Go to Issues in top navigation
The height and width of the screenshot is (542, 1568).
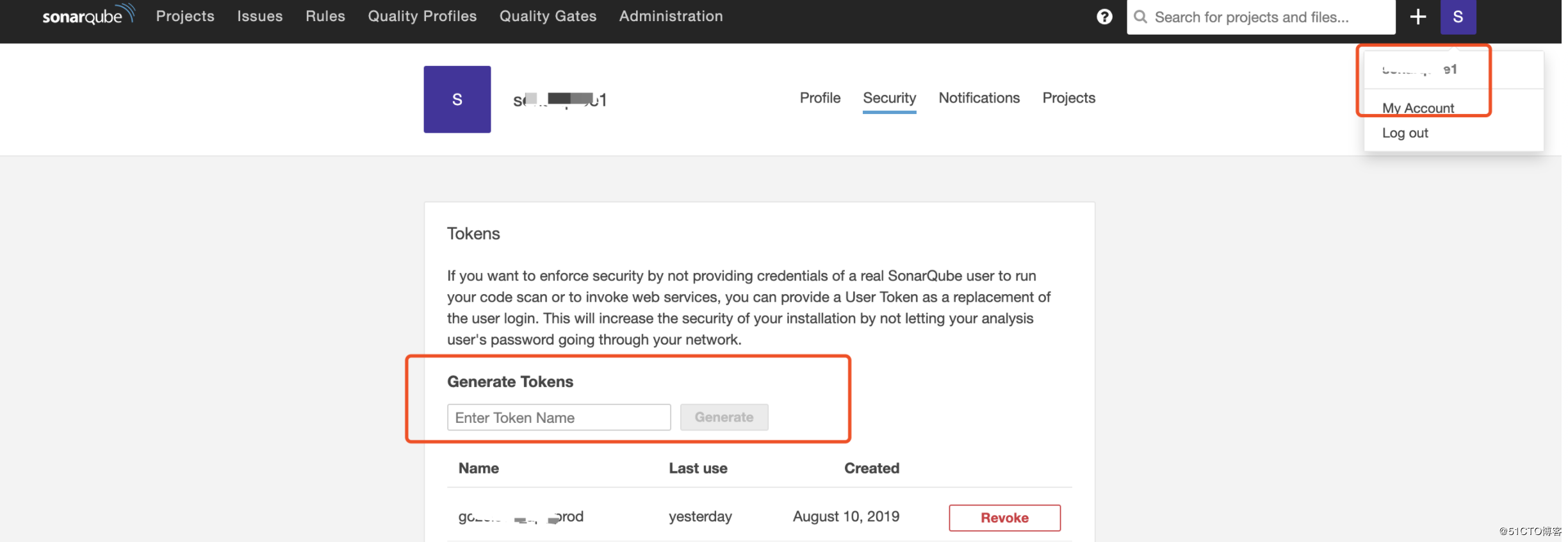pos(259,16)
